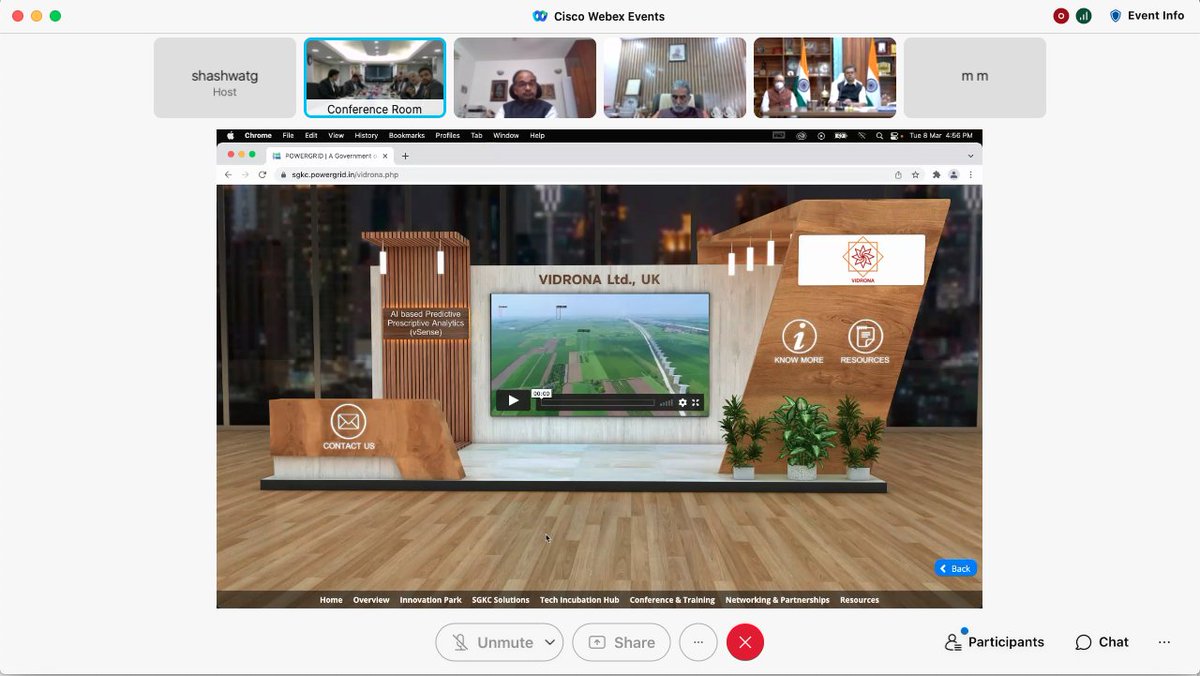Open the Chrome extensions puzzle icon
The width and height of the screenshot is (1200, 676).
point(936,174)
